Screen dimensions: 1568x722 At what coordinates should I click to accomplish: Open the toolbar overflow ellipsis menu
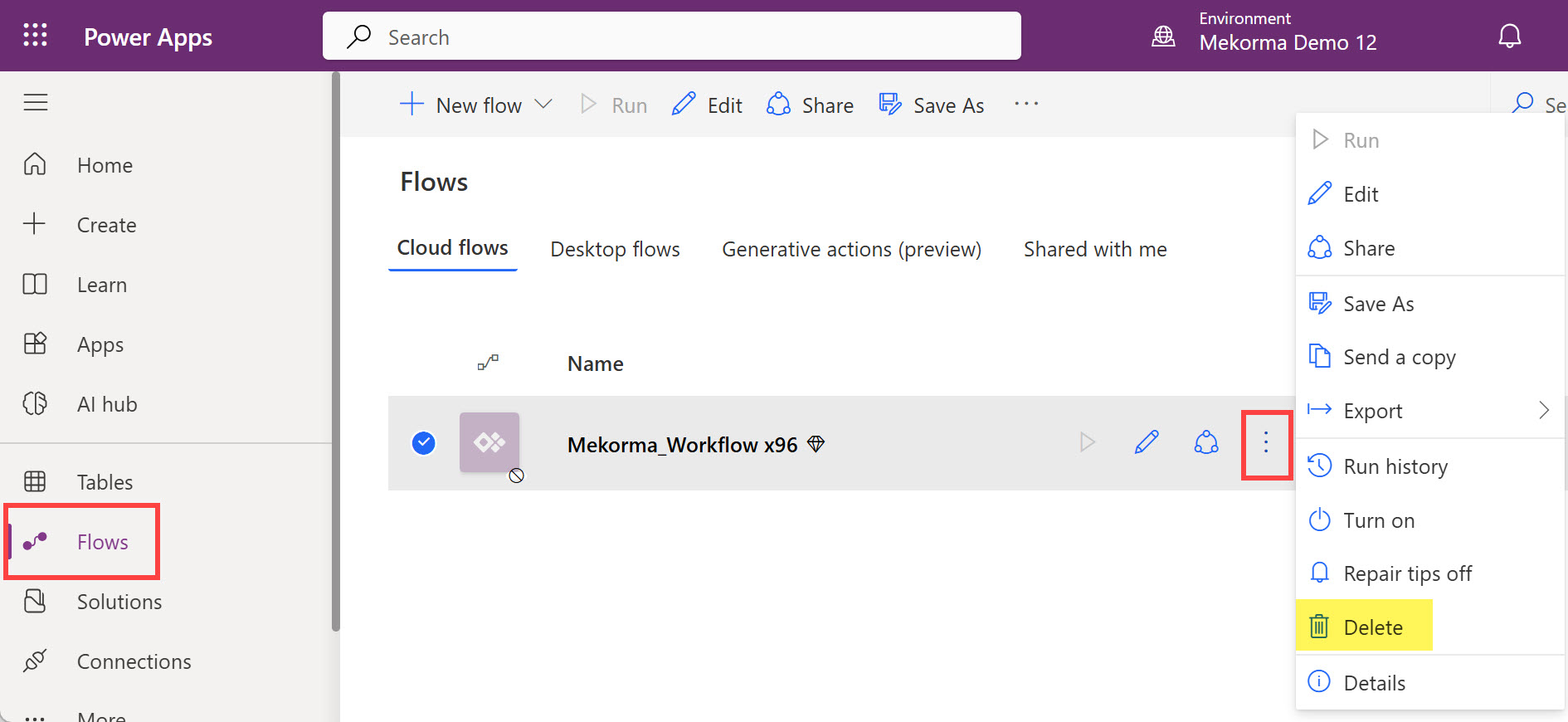coord(1026,105)
